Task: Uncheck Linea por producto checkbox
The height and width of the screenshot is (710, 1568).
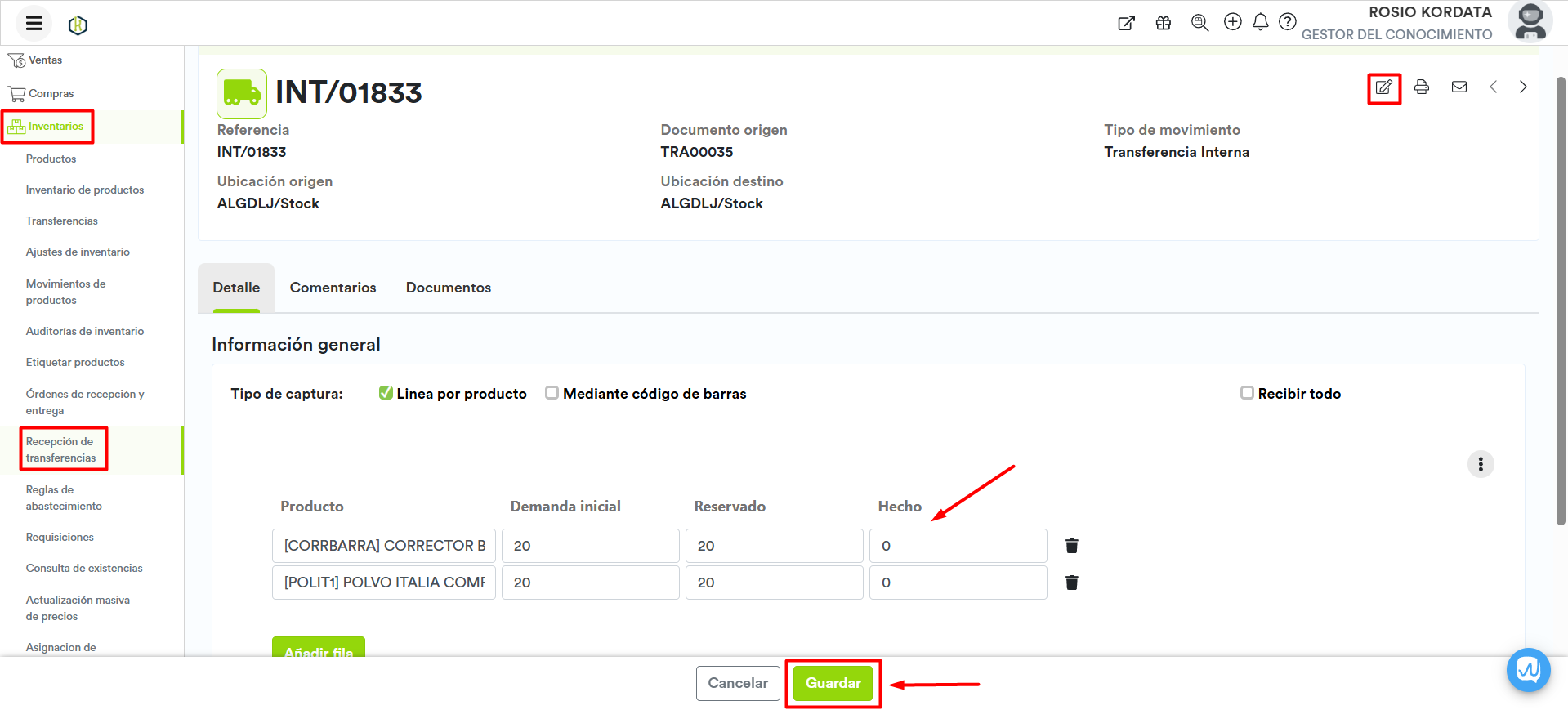Action: coord(386,393)
